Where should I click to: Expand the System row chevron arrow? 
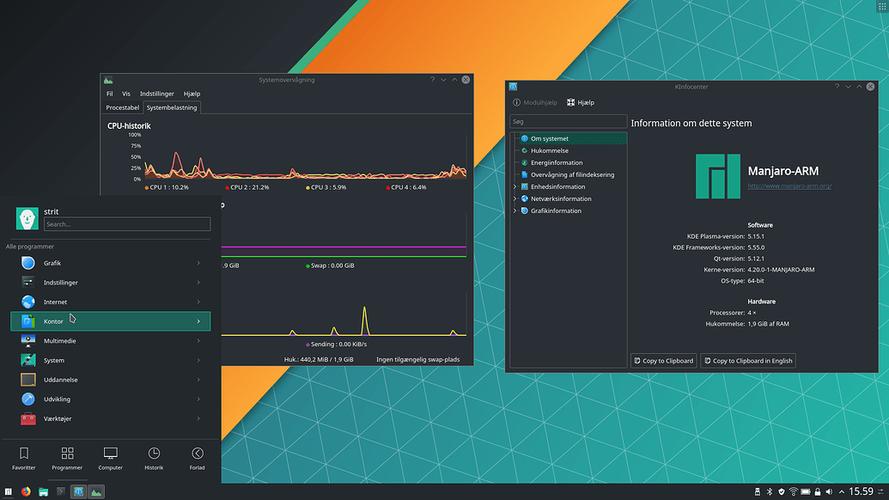pos(198,360)
